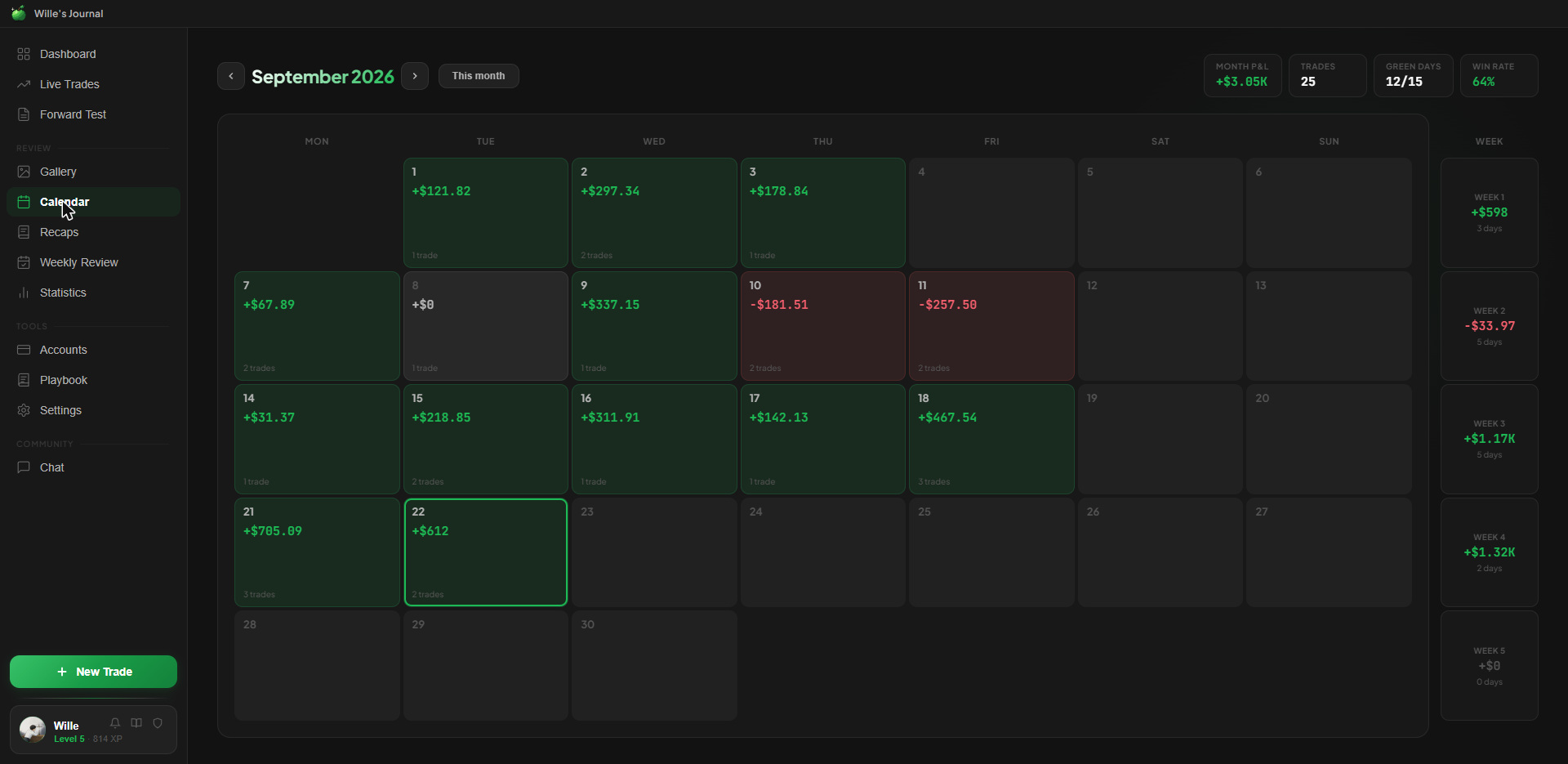1568x764 pixels.
Task: Click Week 3 summary showing +$1.17K
Action: [x=1490, y=439]
